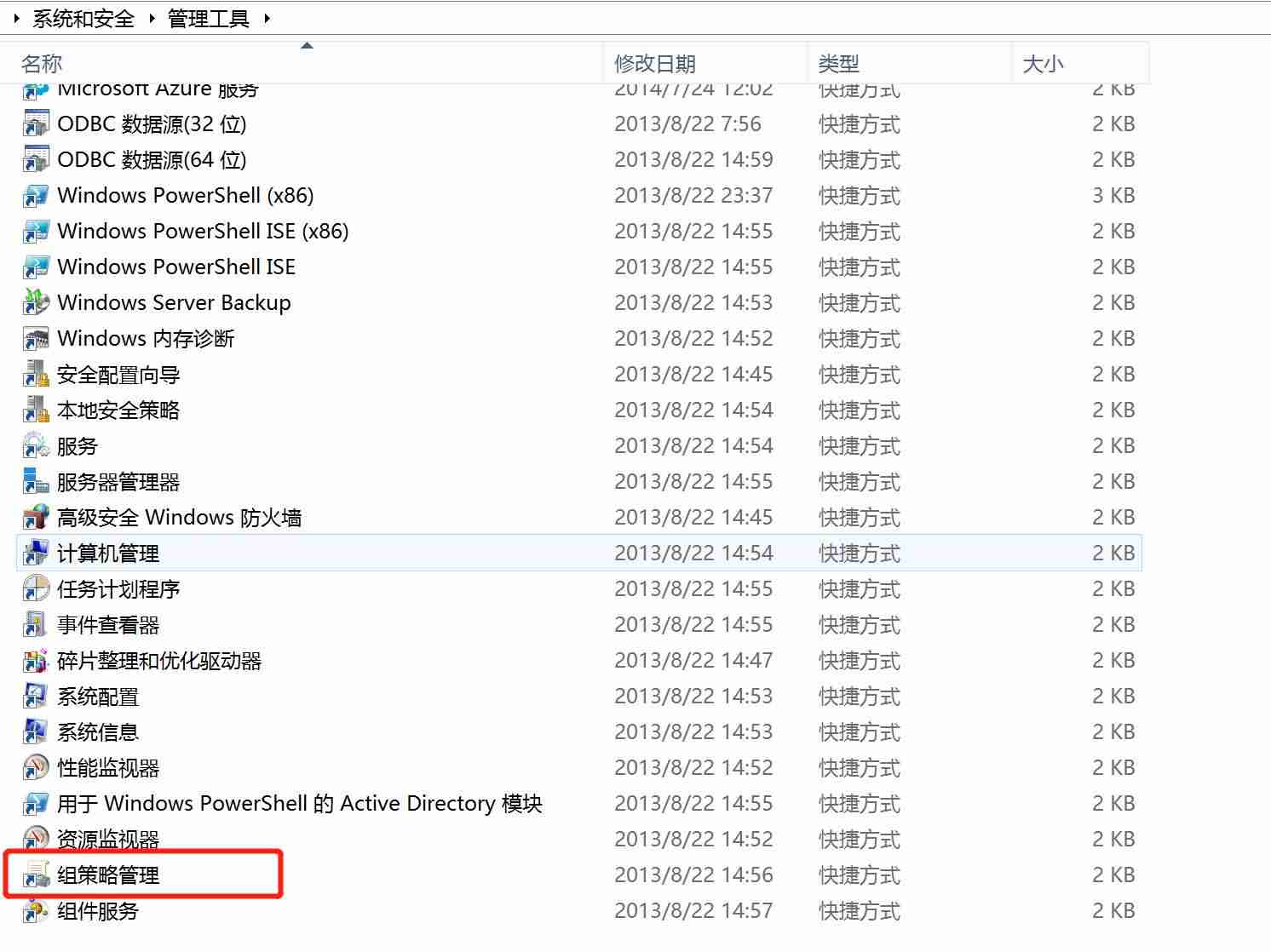Click the 2 KB size in 系统信息 row

[x=1113, y=732]
